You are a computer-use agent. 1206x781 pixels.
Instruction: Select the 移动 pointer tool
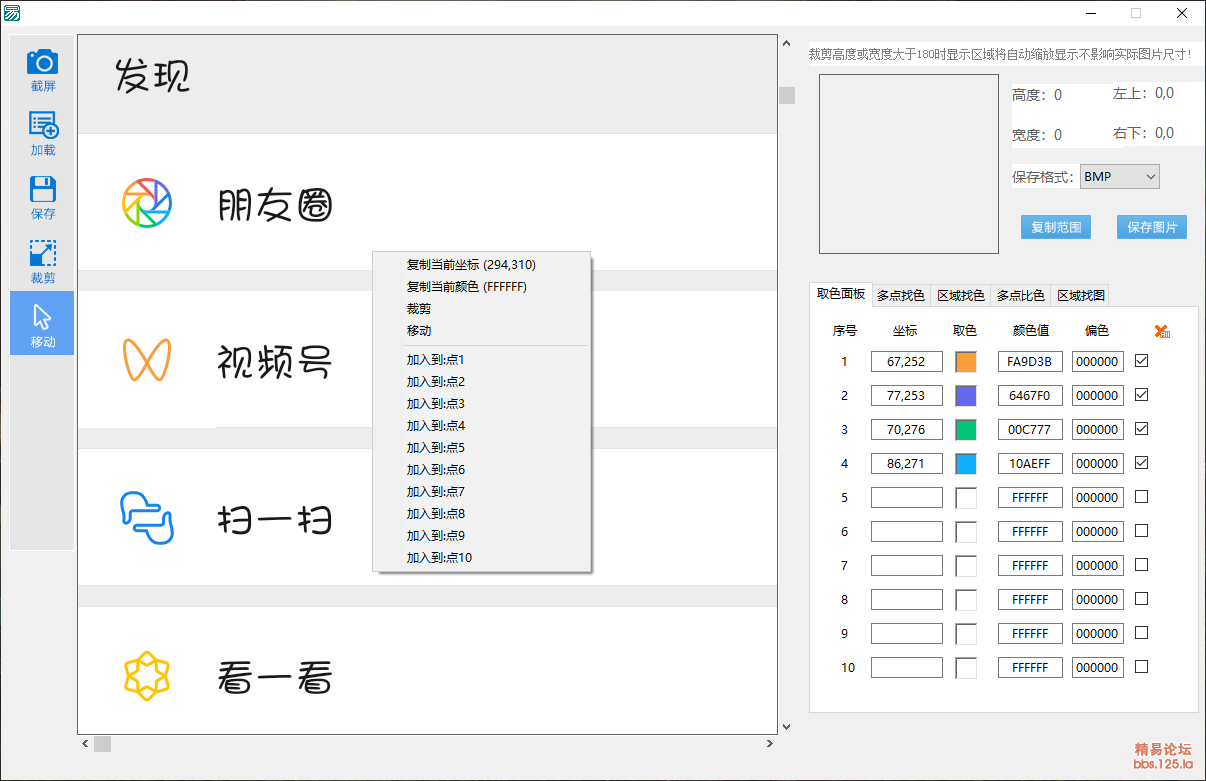[x=42, y=323]
